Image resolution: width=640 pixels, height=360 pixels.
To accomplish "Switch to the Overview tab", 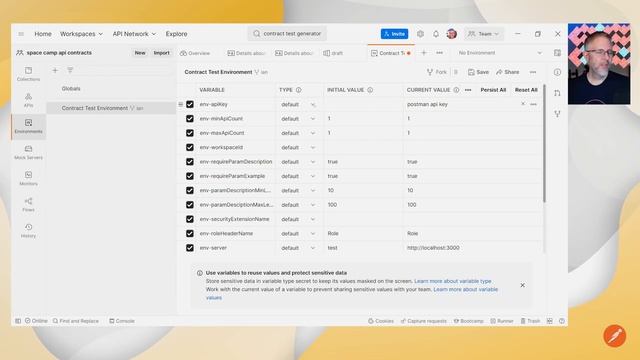I will (x=195, y=53).
